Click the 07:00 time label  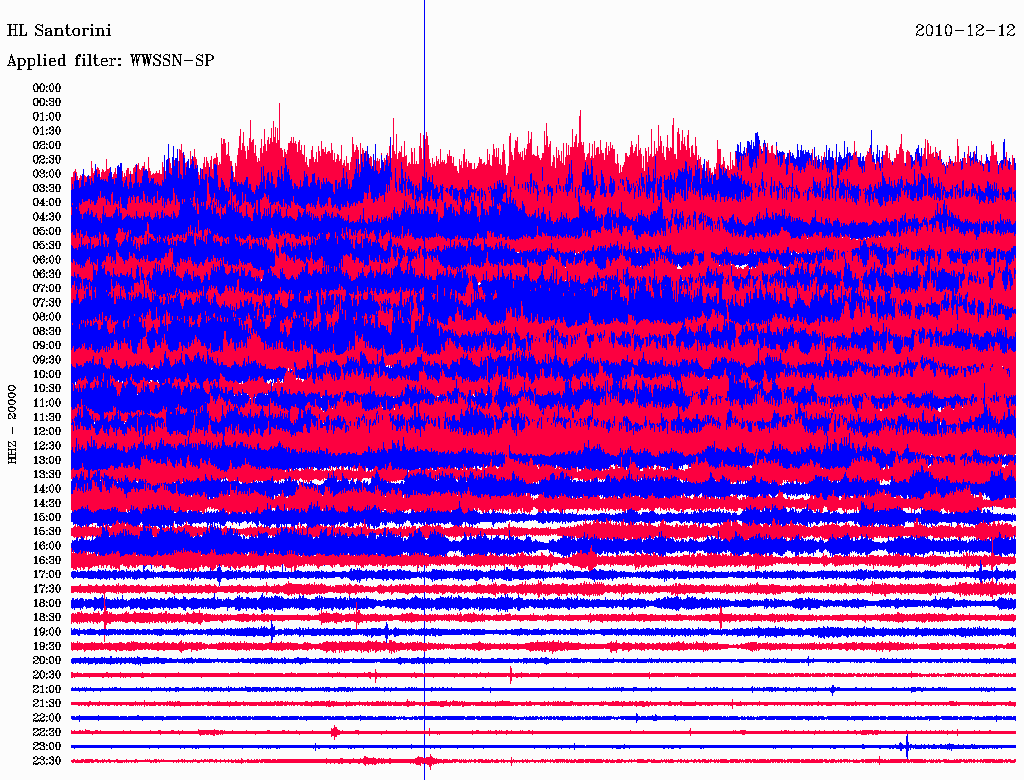pyautogui.click(x=47, y=288)
